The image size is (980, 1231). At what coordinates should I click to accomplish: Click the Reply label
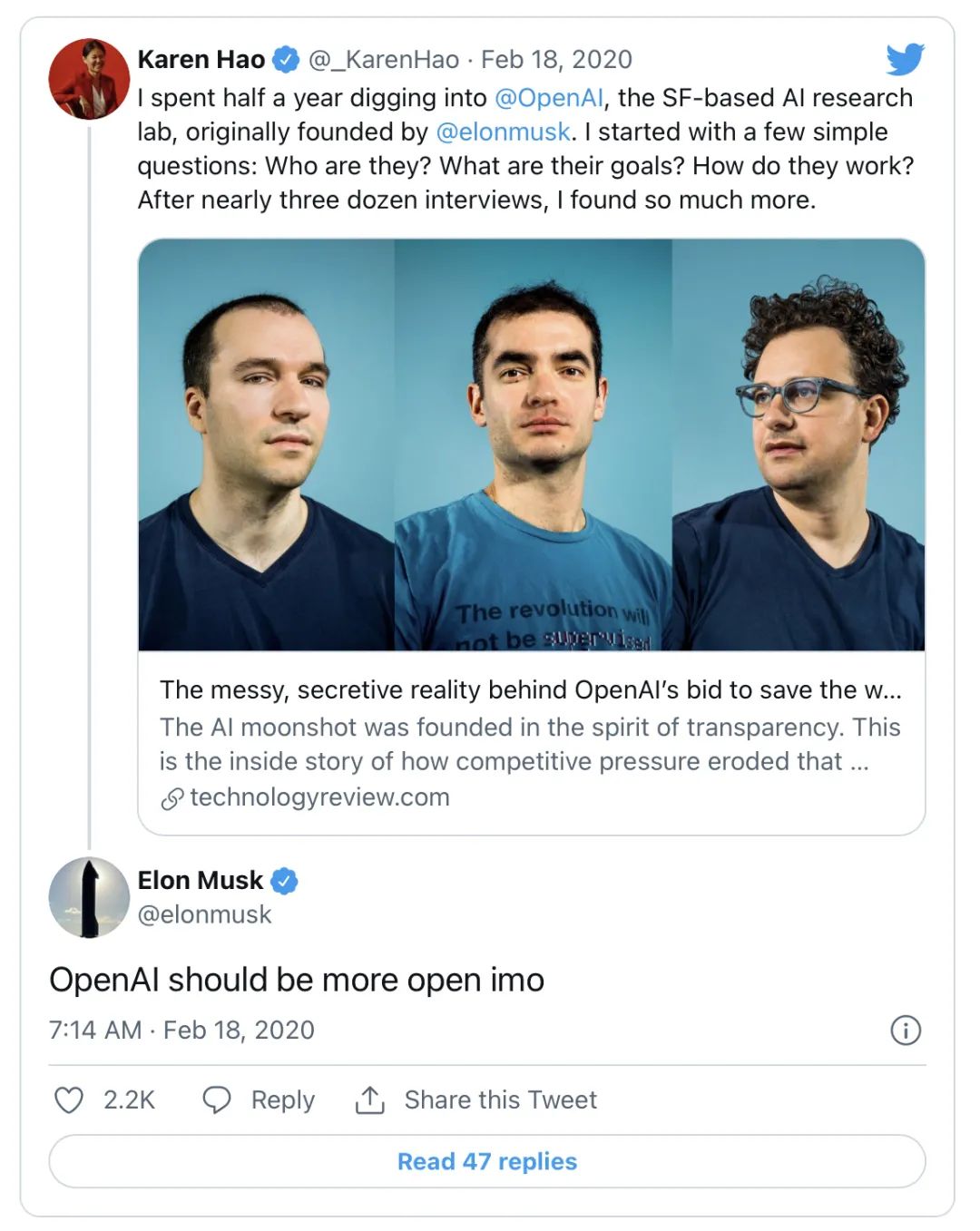282,1099
